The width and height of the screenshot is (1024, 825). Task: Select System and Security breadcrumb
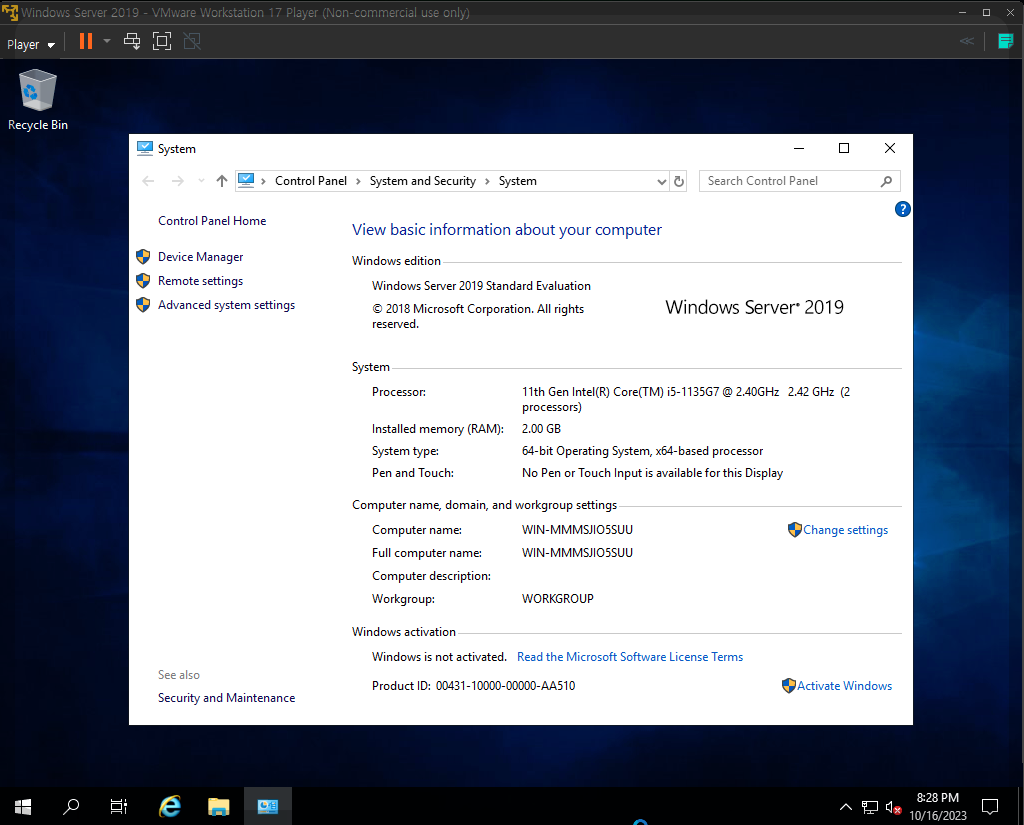tap(423, 181)
